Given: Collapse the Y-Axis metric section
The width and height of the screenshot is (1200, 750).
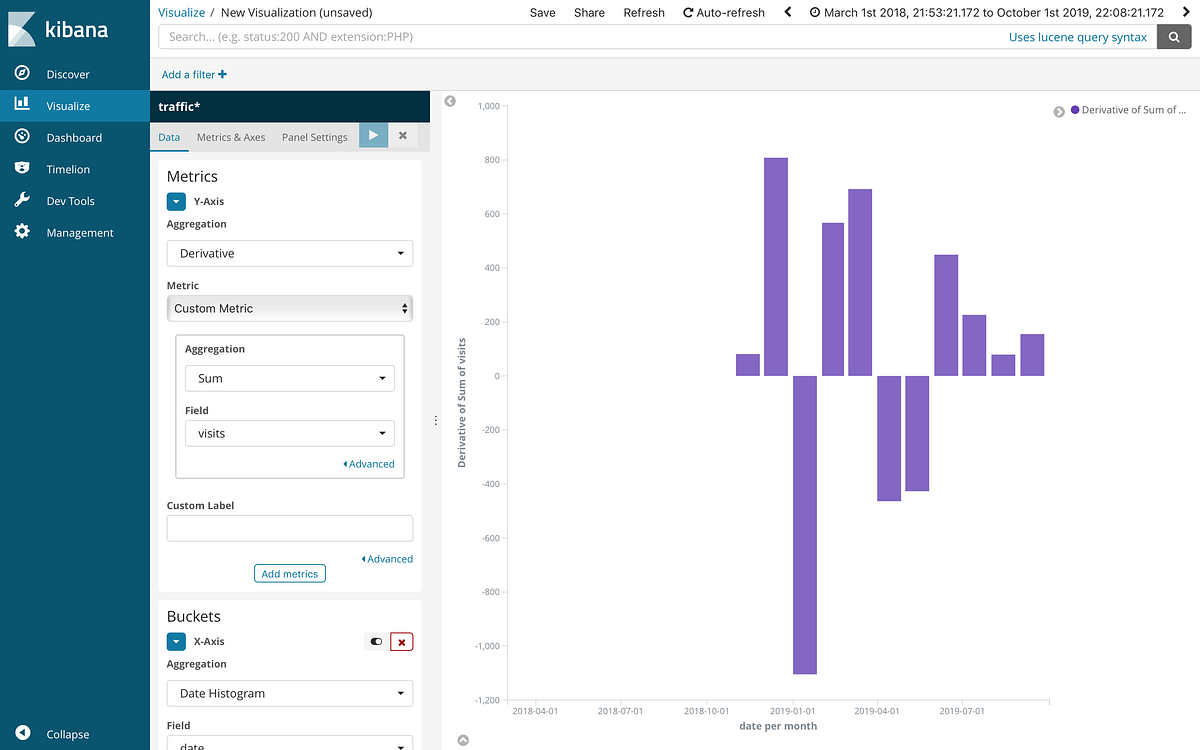Looking at the screenshot, I should [x=176, y=201].
